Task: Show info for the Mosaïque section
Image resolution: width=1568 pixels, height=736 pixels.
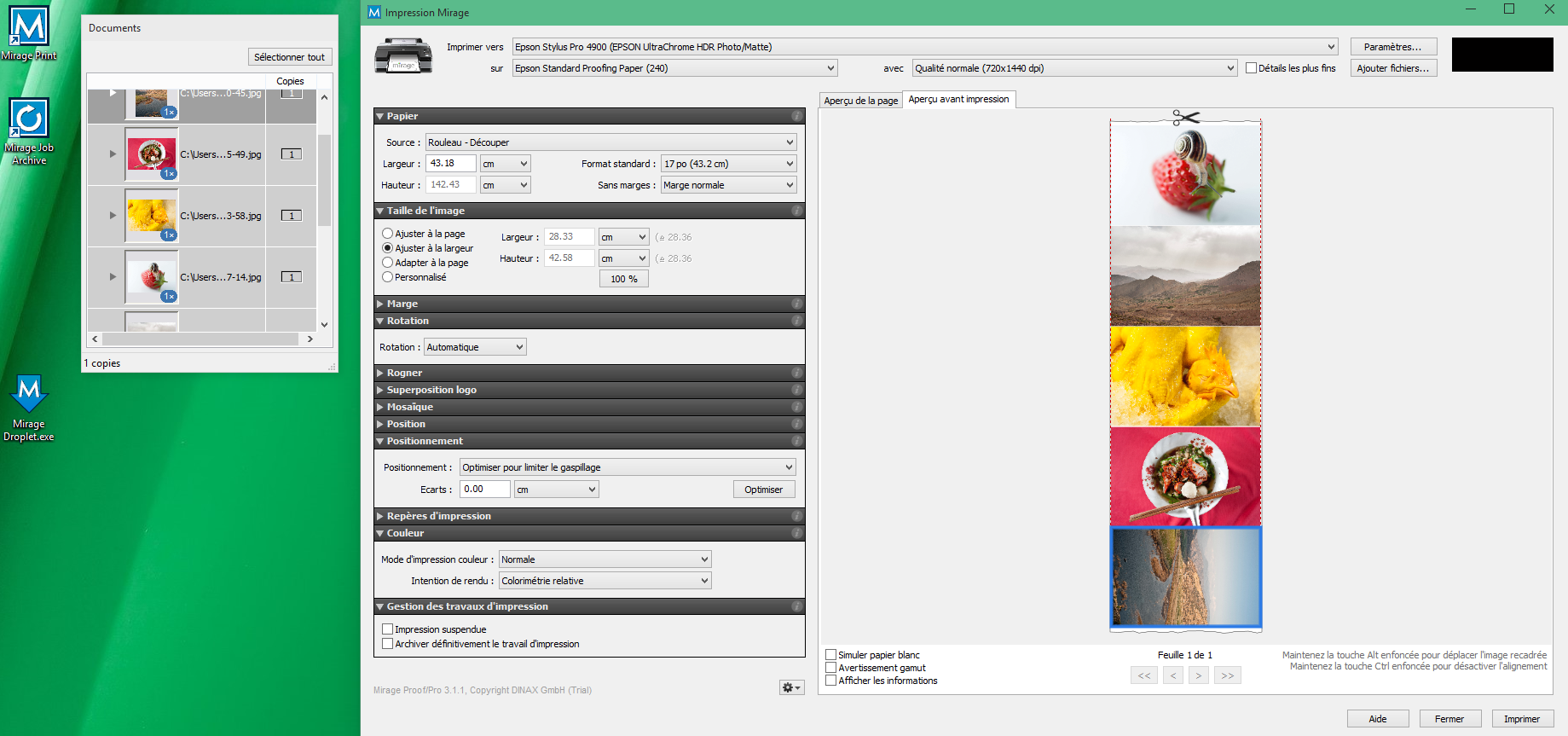Action: 796,407
